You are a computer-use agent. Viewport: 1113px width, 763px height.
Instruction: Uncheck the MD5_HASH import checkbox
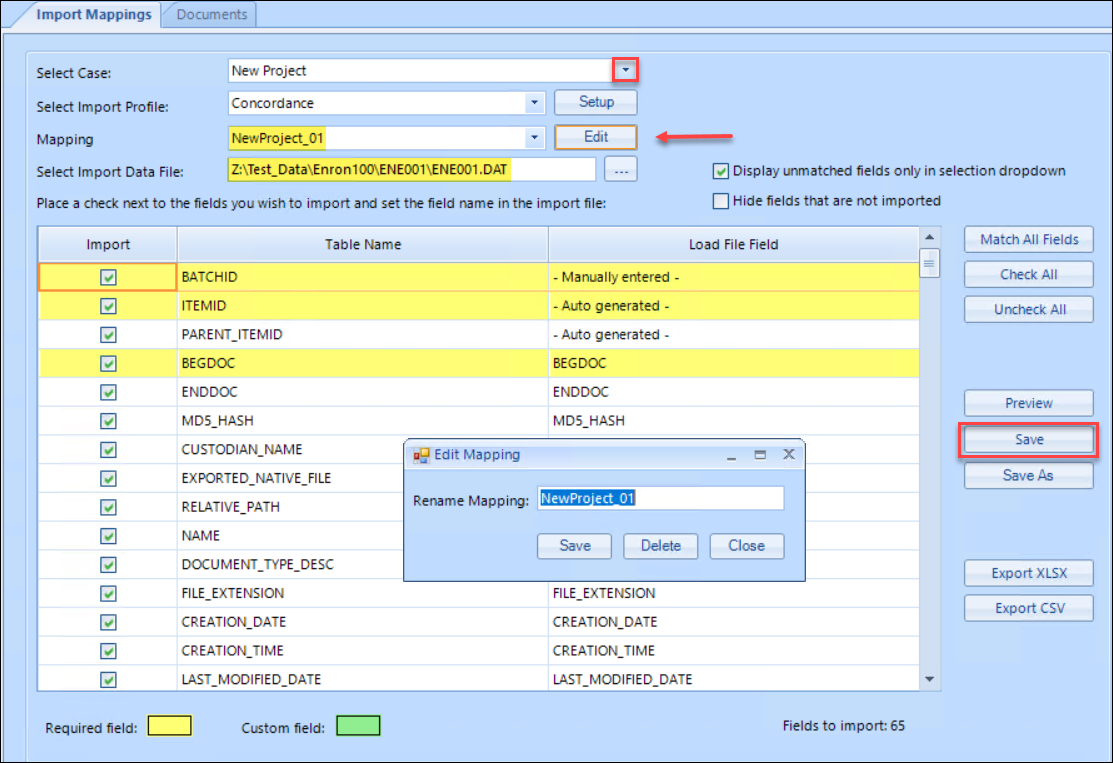[107, 421]
